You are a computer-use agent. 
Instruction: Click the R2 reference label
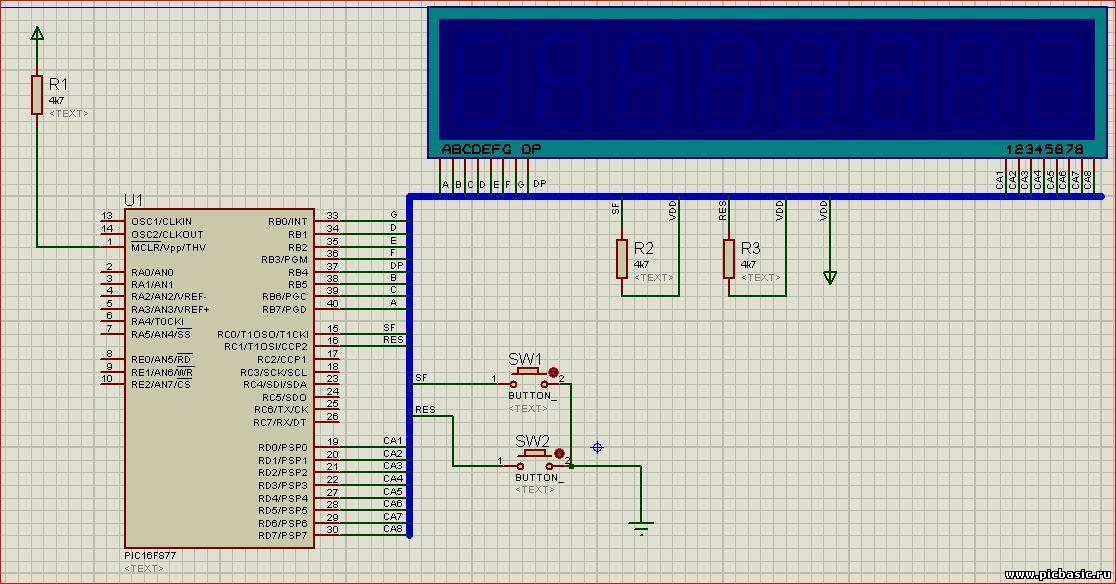(643, 248)
